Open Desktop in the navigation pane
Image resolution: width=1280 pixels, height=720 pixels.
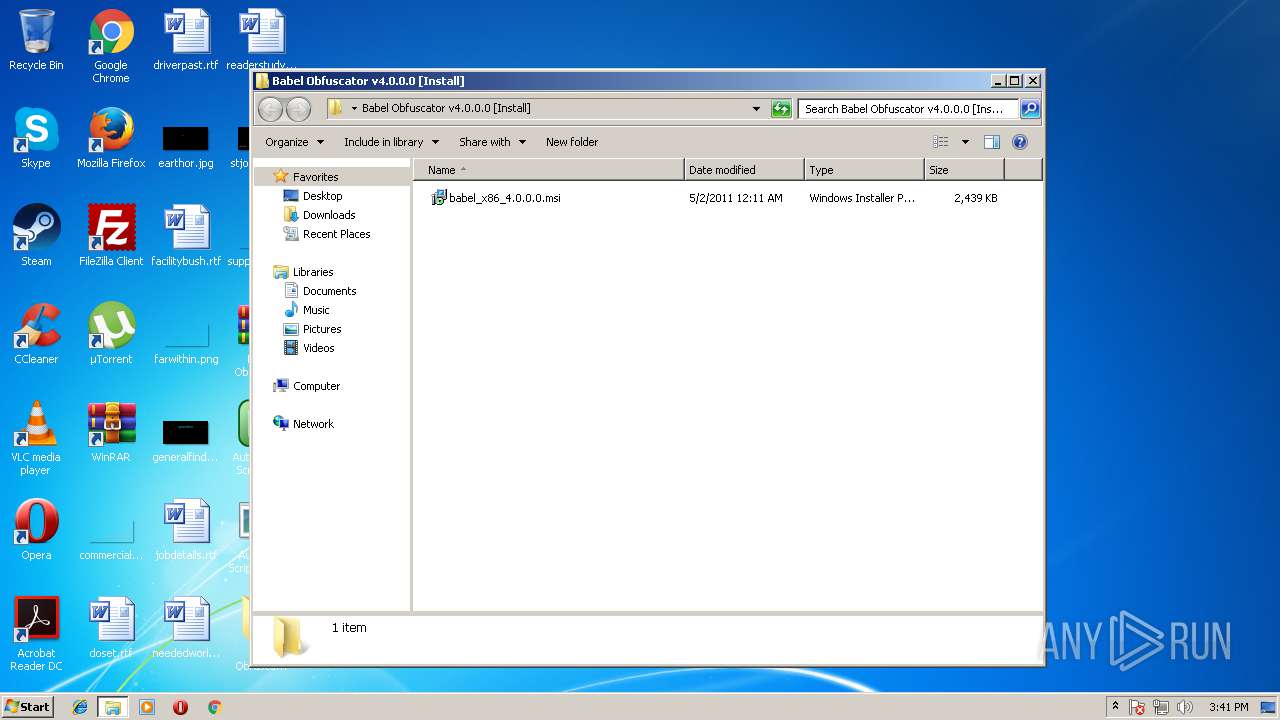point(322,196)
